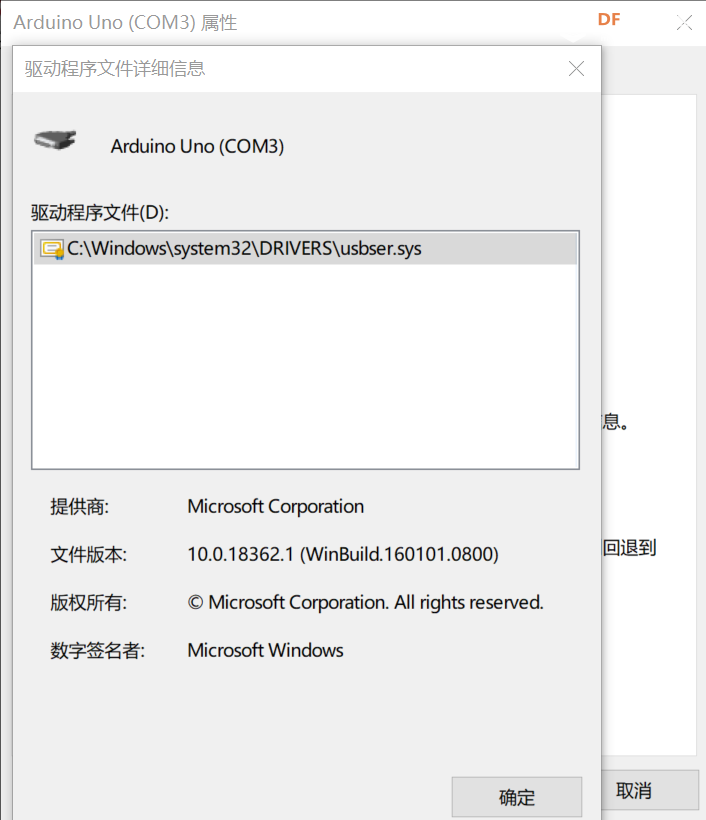The height and width of the screenshot is (820, 706).
Task: Close the Arduino Uno (COM3) 属性 window
Action: click(x=684, y=22)
